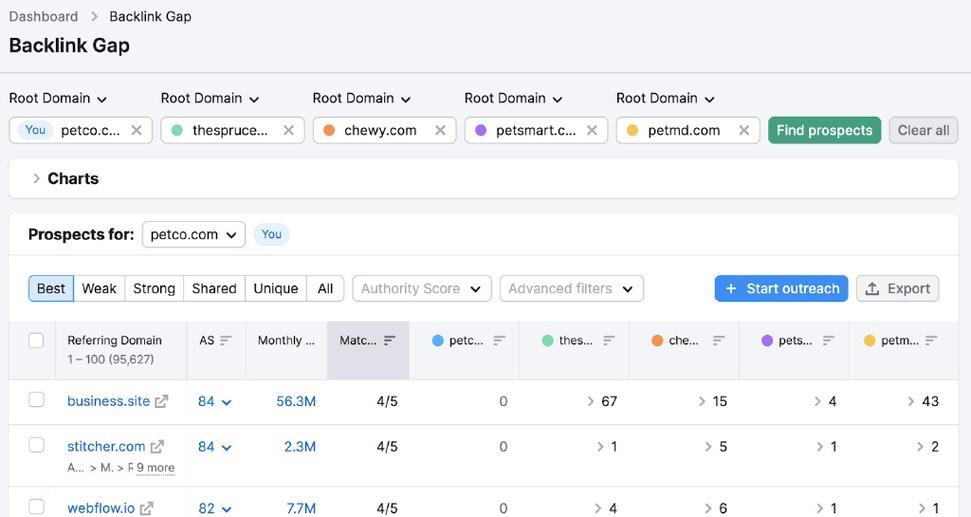Open webflow.io external link icon
Screen dimensions: 971x517
point(146,508)
